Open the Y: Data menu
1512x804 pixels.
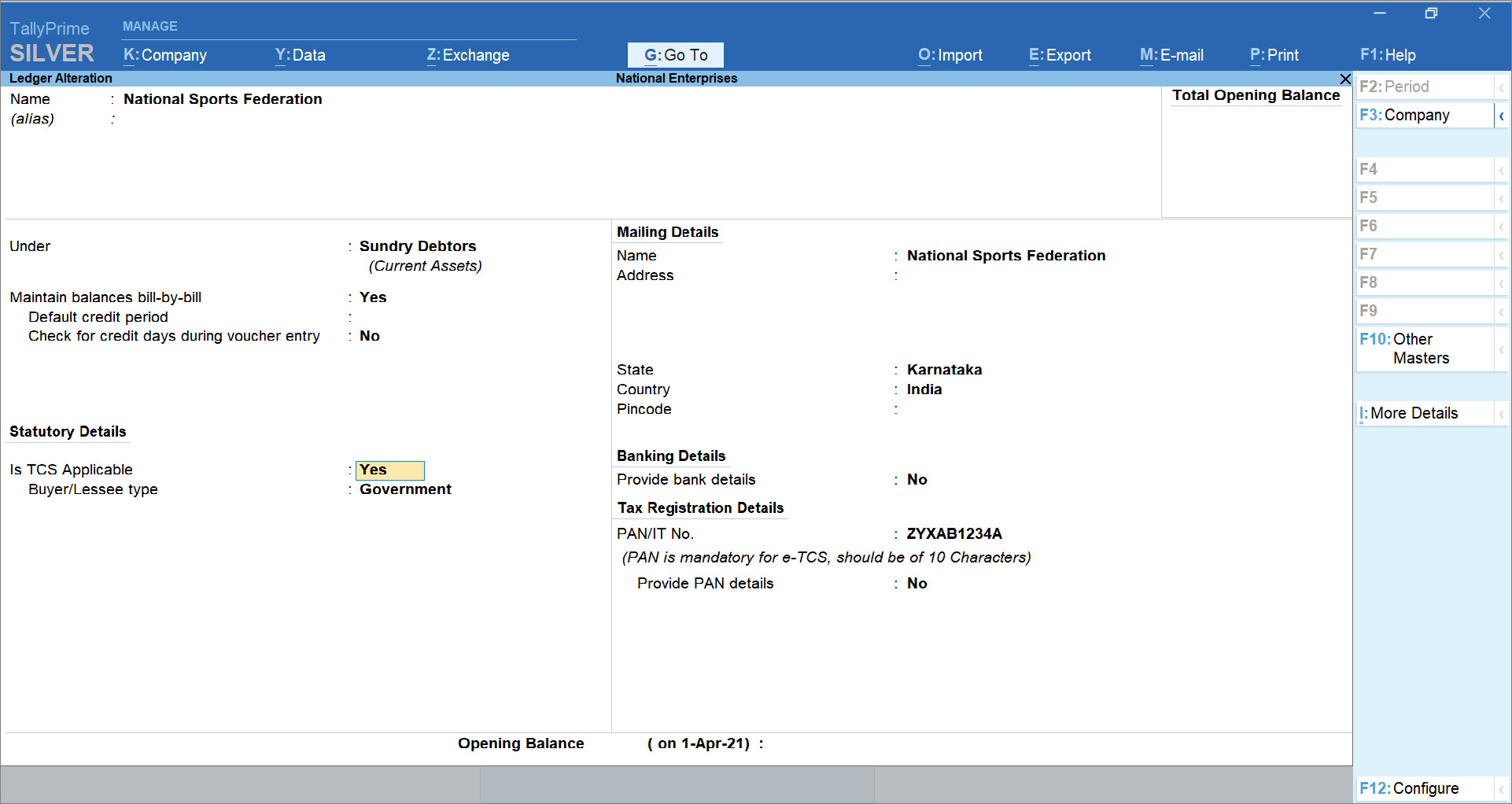(301, 55)
